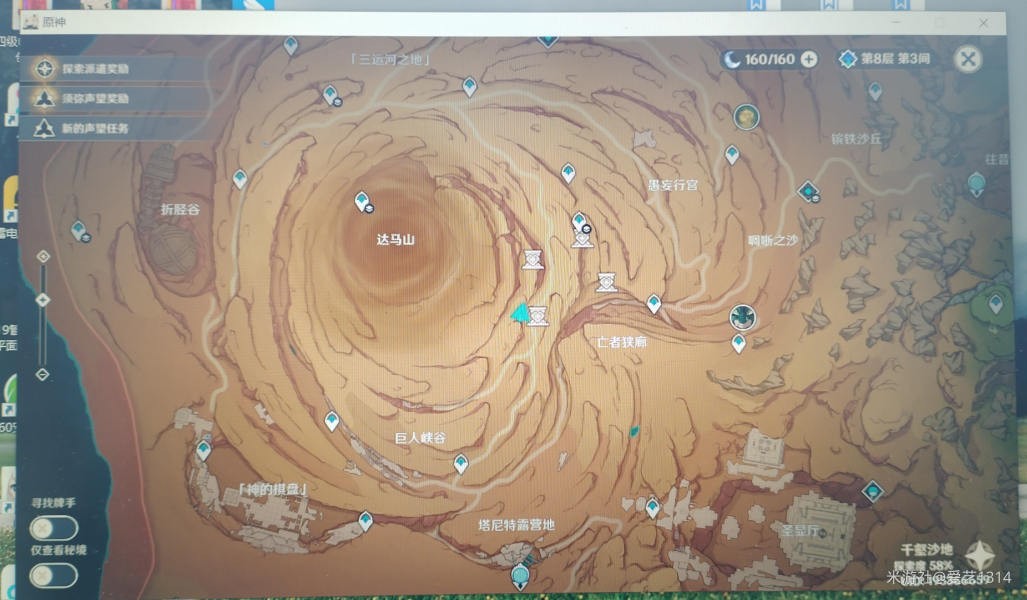
Task: Select the hourglass marker beside the teal player arrow
Action: click(x=538, y=316)
